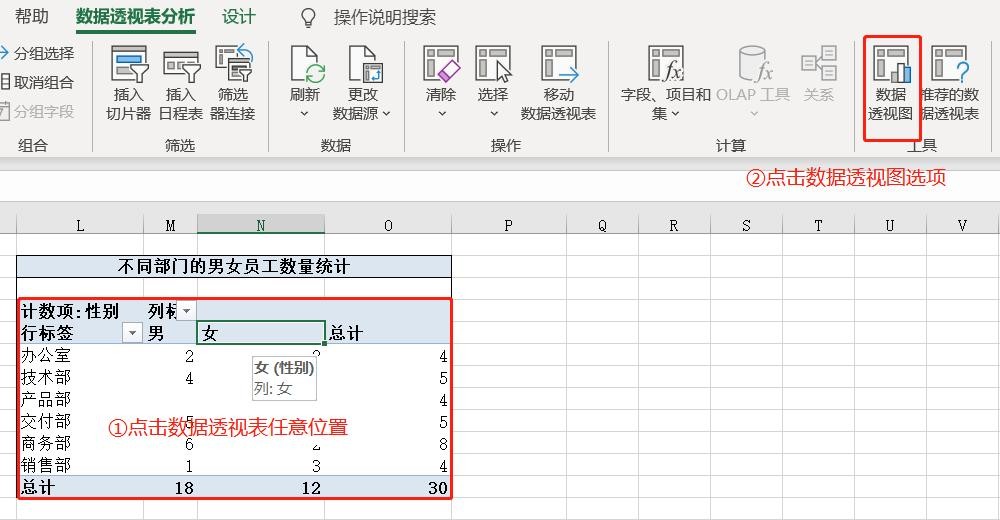Expand the 选择 select dropdown
The image size is (1000, 520).
[493, 113]
